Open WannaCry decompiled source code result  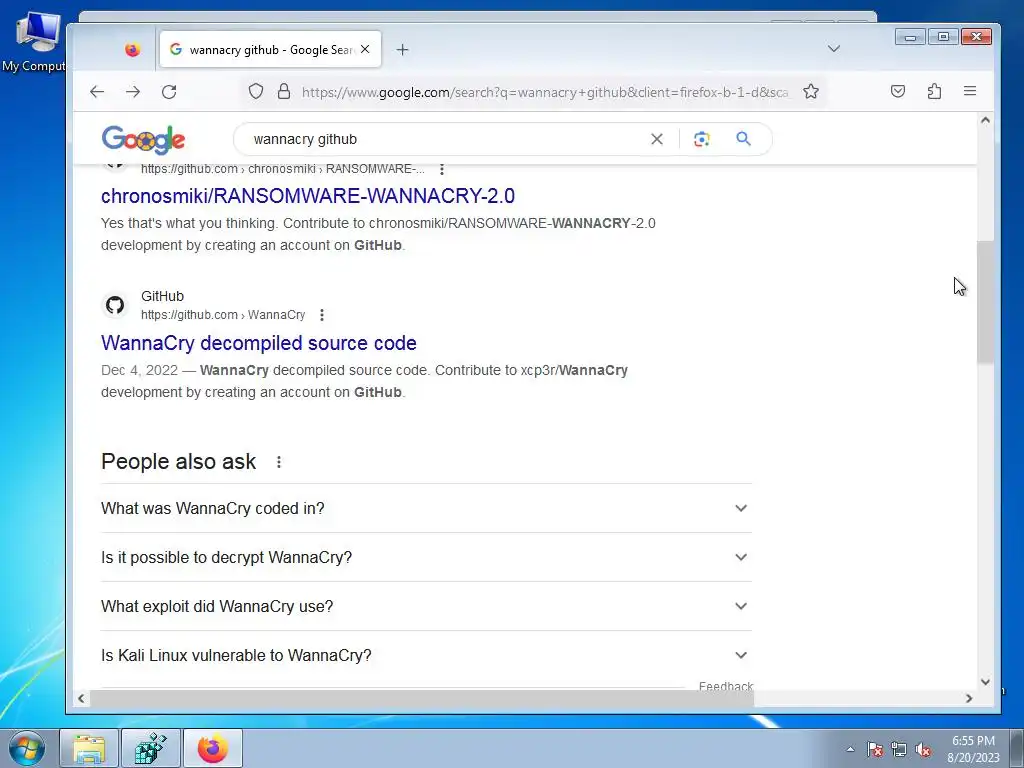(259, 343)
